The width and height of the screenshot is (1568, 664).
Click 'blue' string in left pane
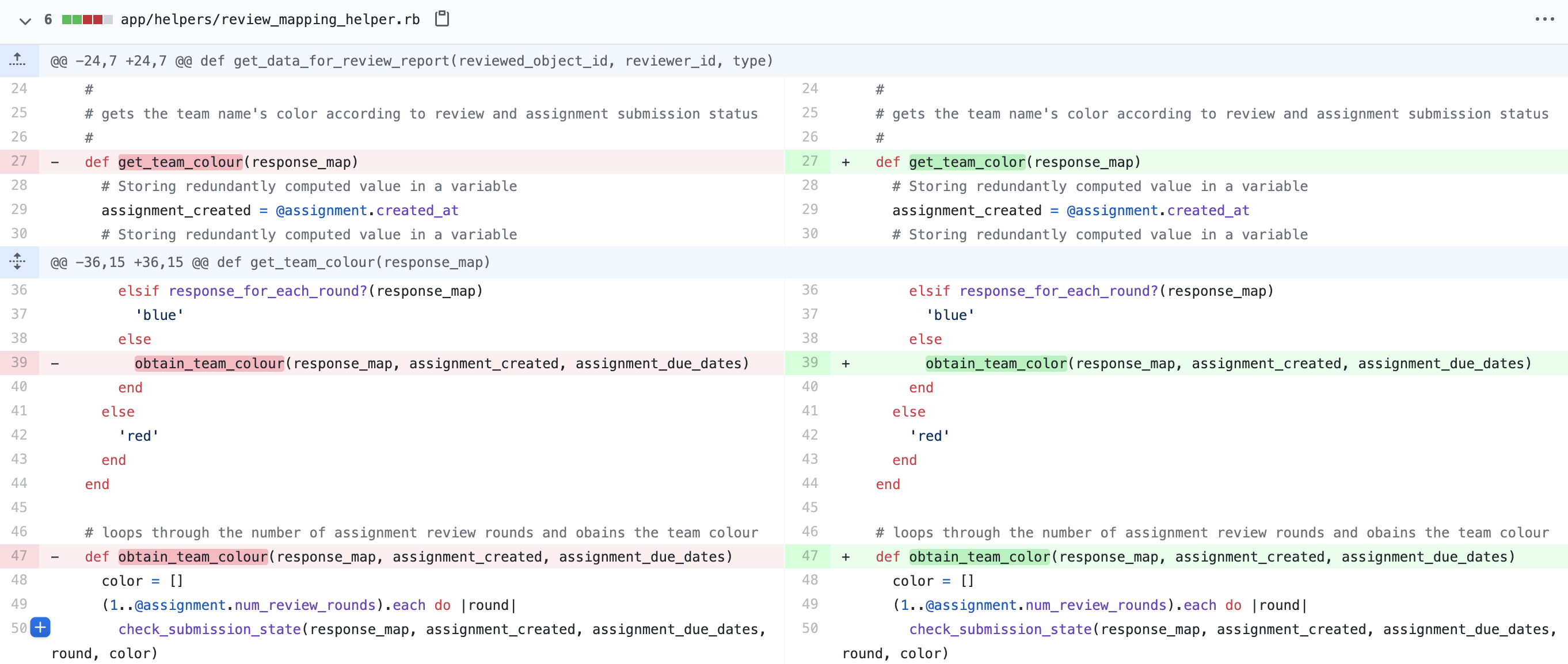tap(159, 315)
